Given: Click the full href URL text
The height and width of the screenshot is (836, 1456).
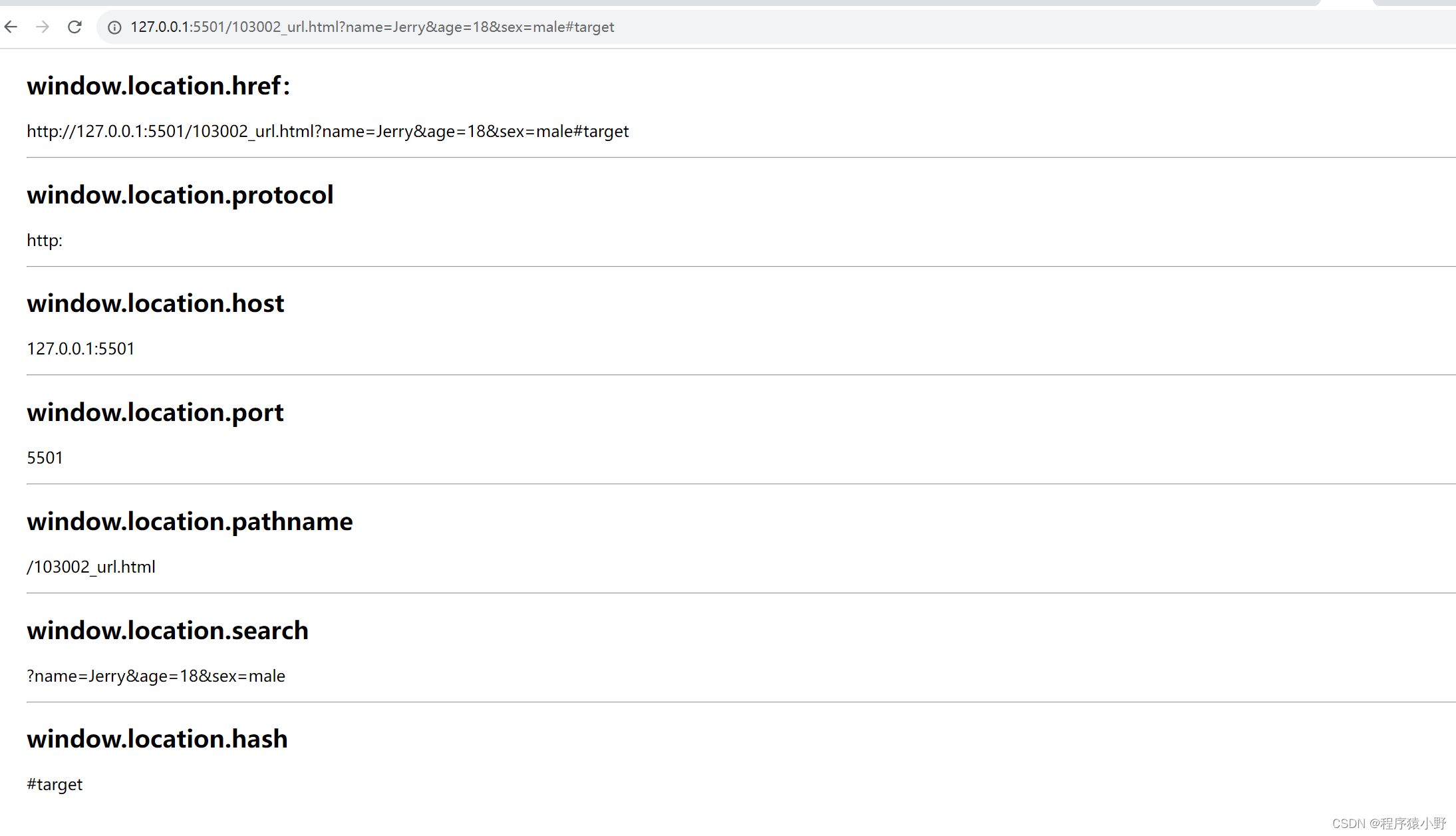Looking at the screenshot, I should pos(327,132).
